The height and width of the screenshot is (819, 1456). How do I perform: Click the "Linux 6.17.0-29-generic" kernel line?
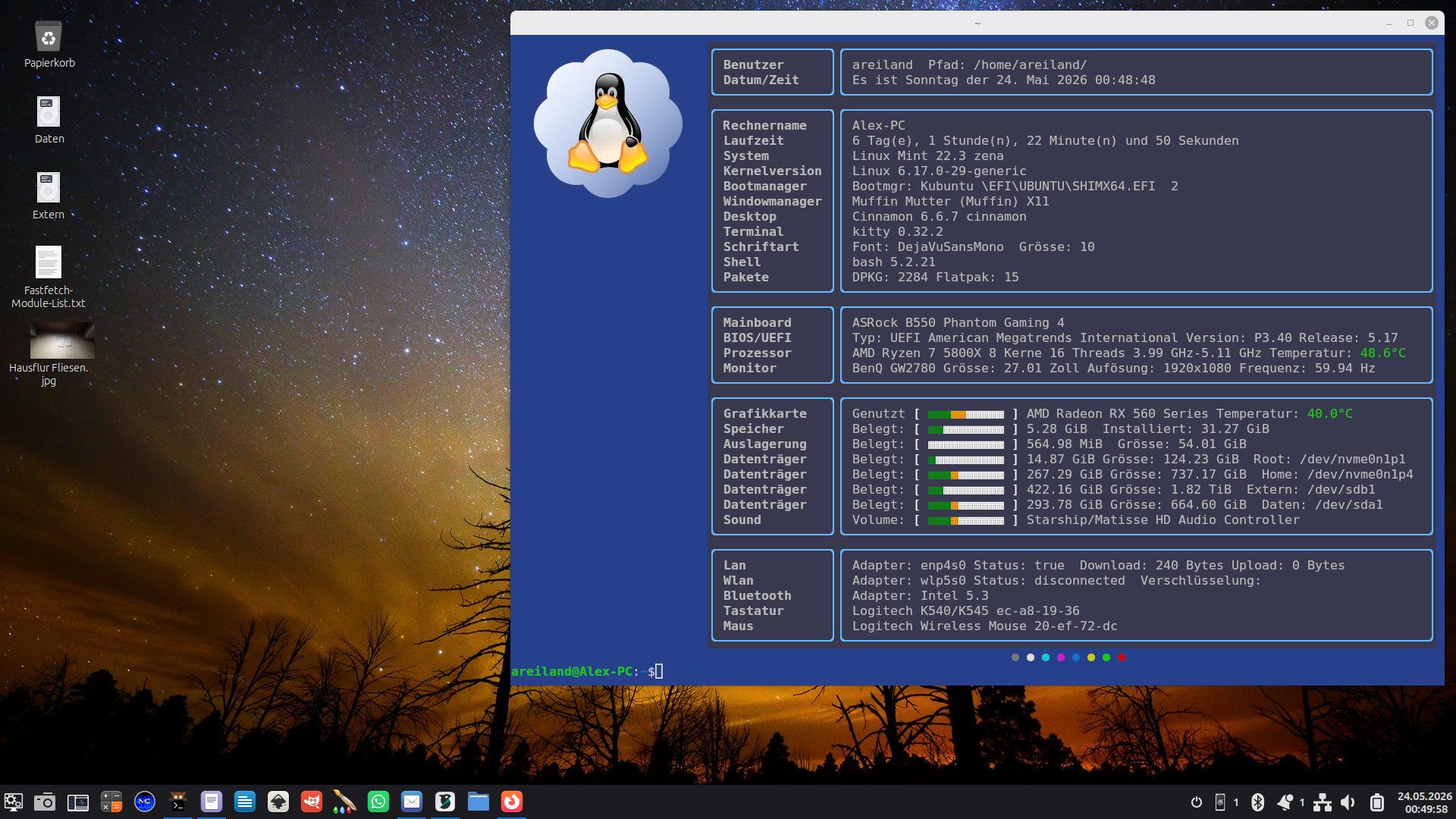(x=939, y=171)
